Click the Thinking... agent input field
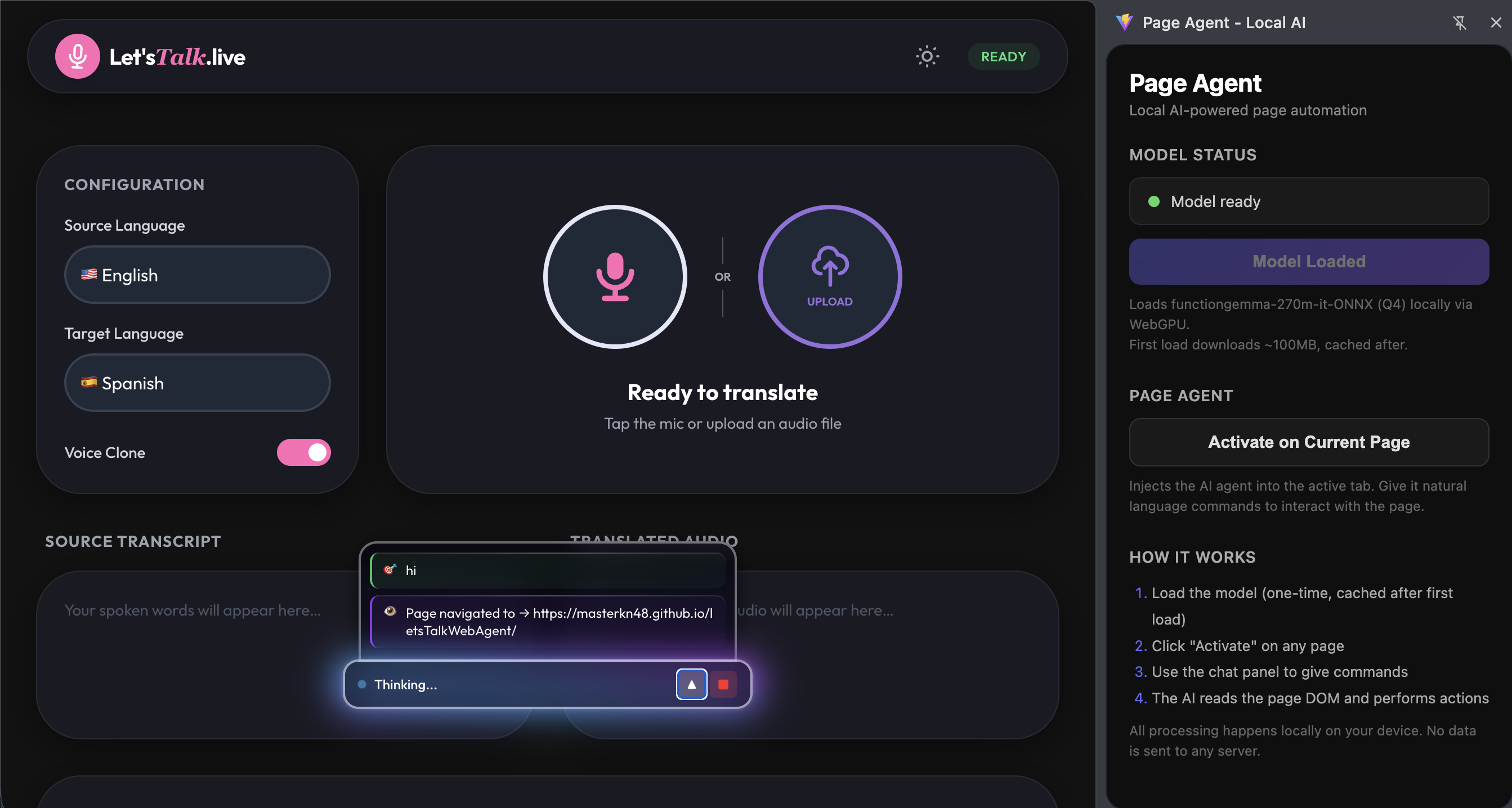This screenshot has height=808, width=1512. (x=547, y=684)
